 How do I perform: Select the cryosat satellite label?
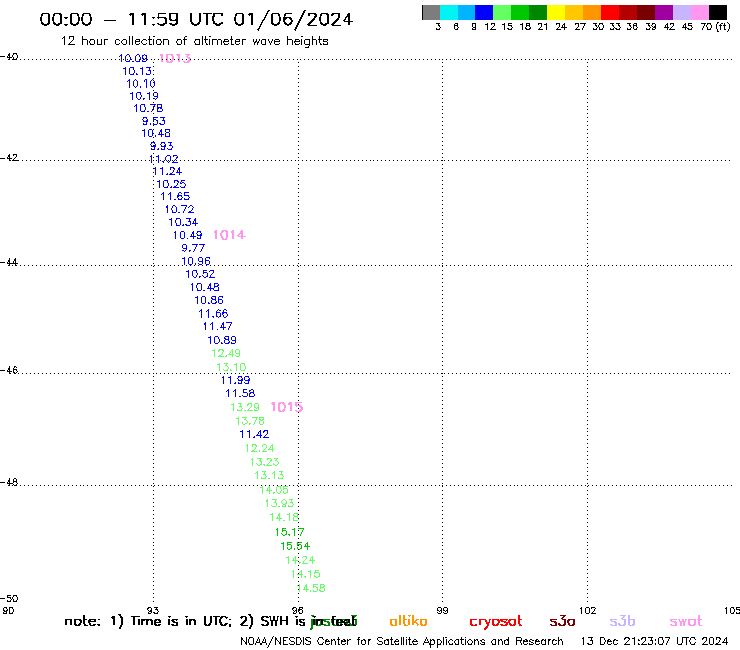pyautogui.click(x=496, y=622)
